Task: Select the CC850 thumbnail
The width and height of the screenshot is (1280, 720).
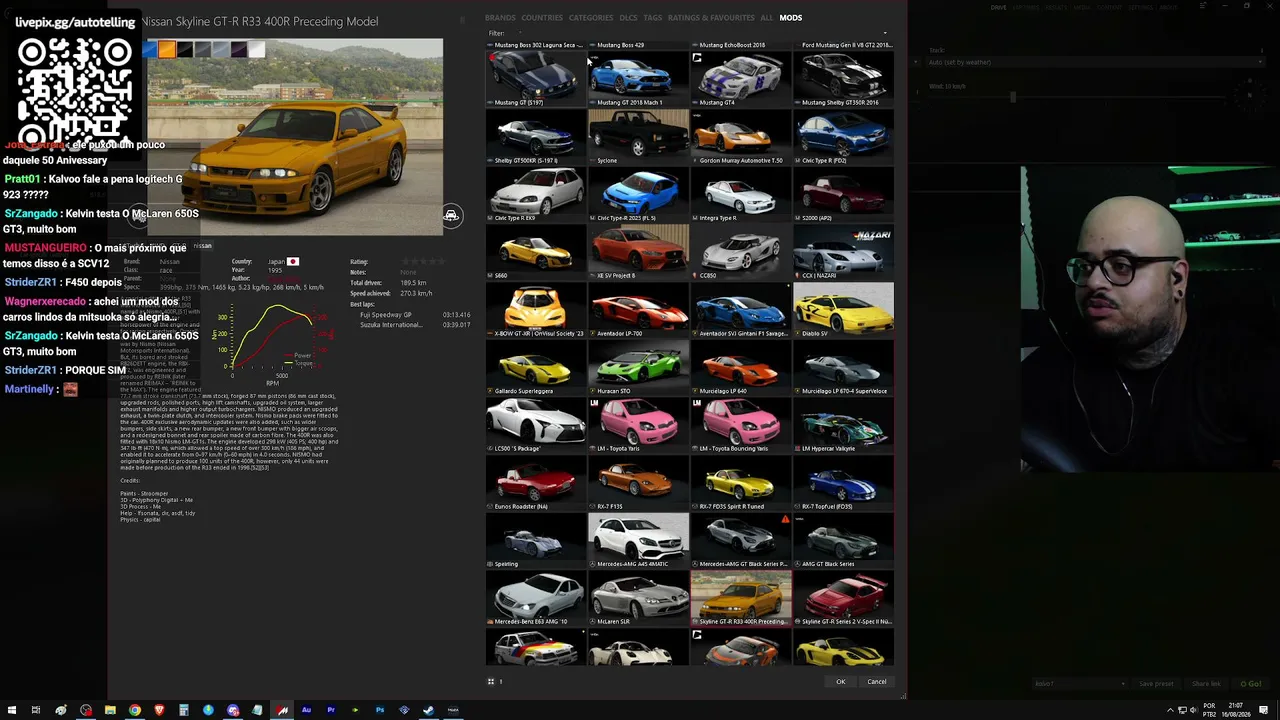Action: click(x=740, y=252)
